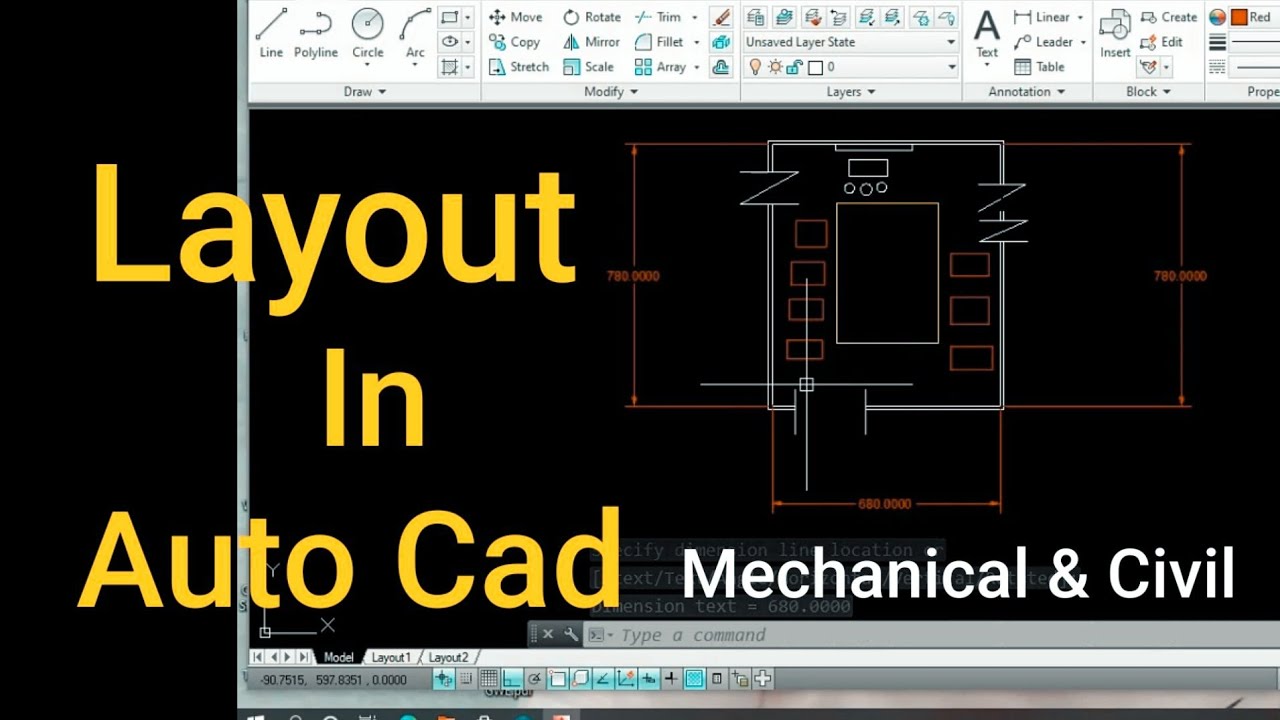Click Create block button

pyautogui.click(x=1169, y=17)
